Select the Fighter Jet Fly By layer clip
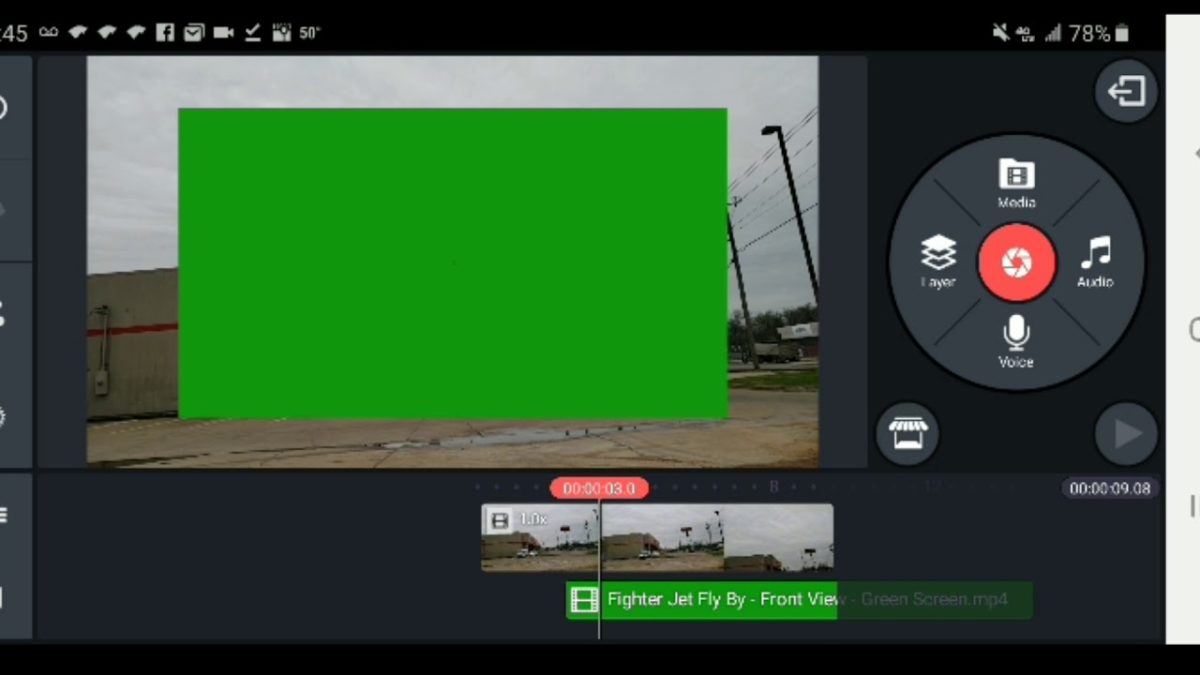The height and width of the screenshot is (675, 1200). coord(720,600)
